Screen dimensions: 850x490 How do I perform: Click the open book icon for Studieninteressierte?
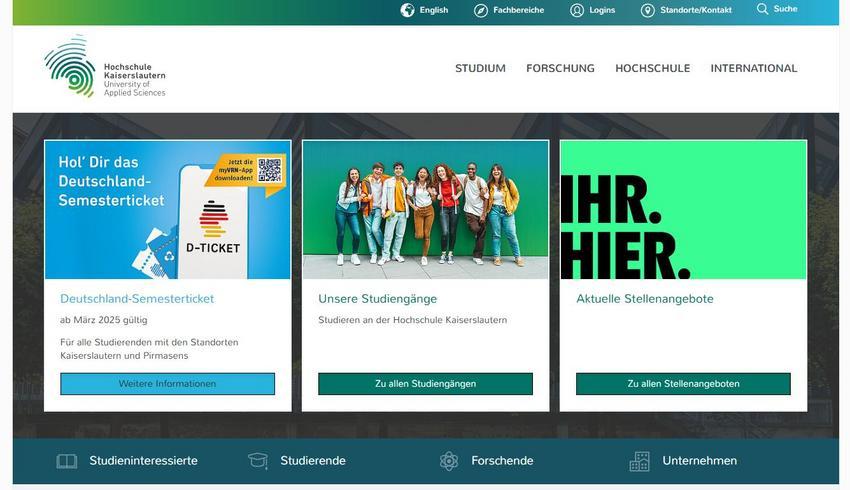67,461
